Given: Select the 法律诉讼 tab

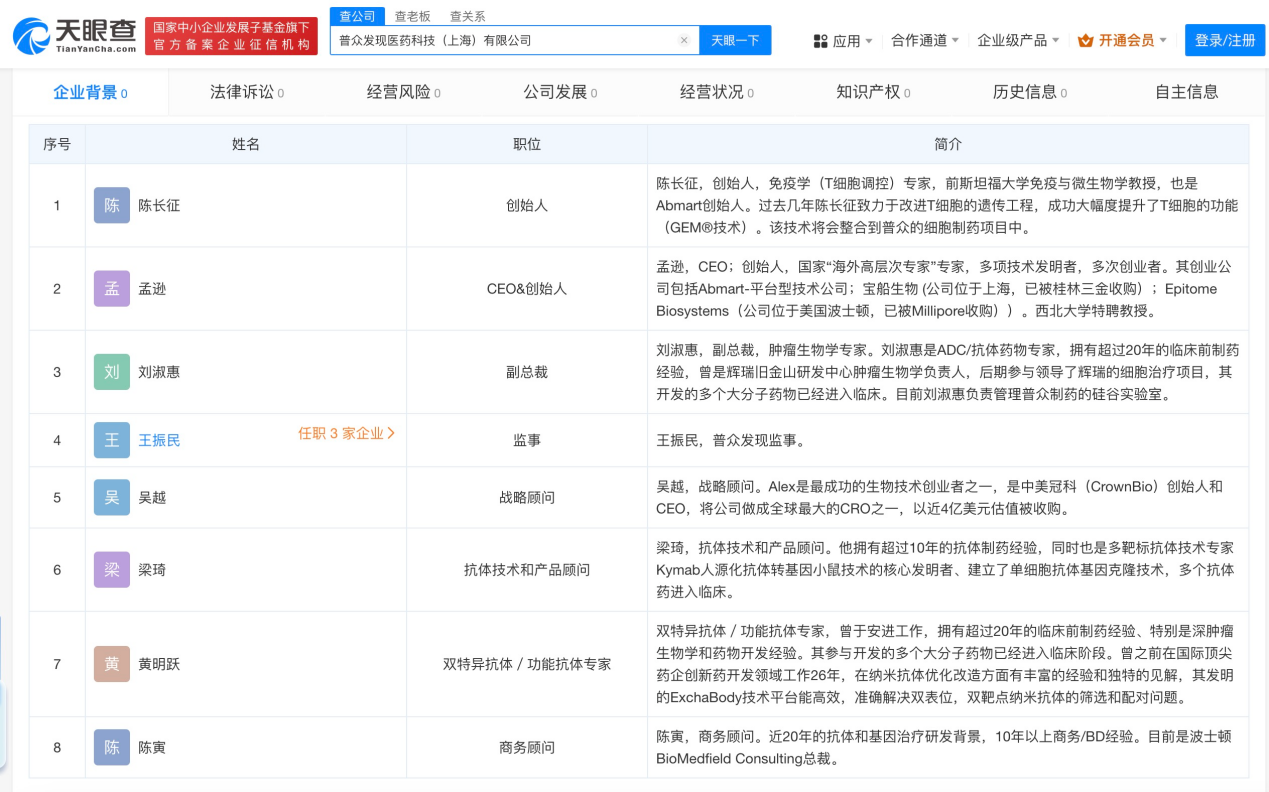Looking at the screenshot, I should click(x=247, y=92).
